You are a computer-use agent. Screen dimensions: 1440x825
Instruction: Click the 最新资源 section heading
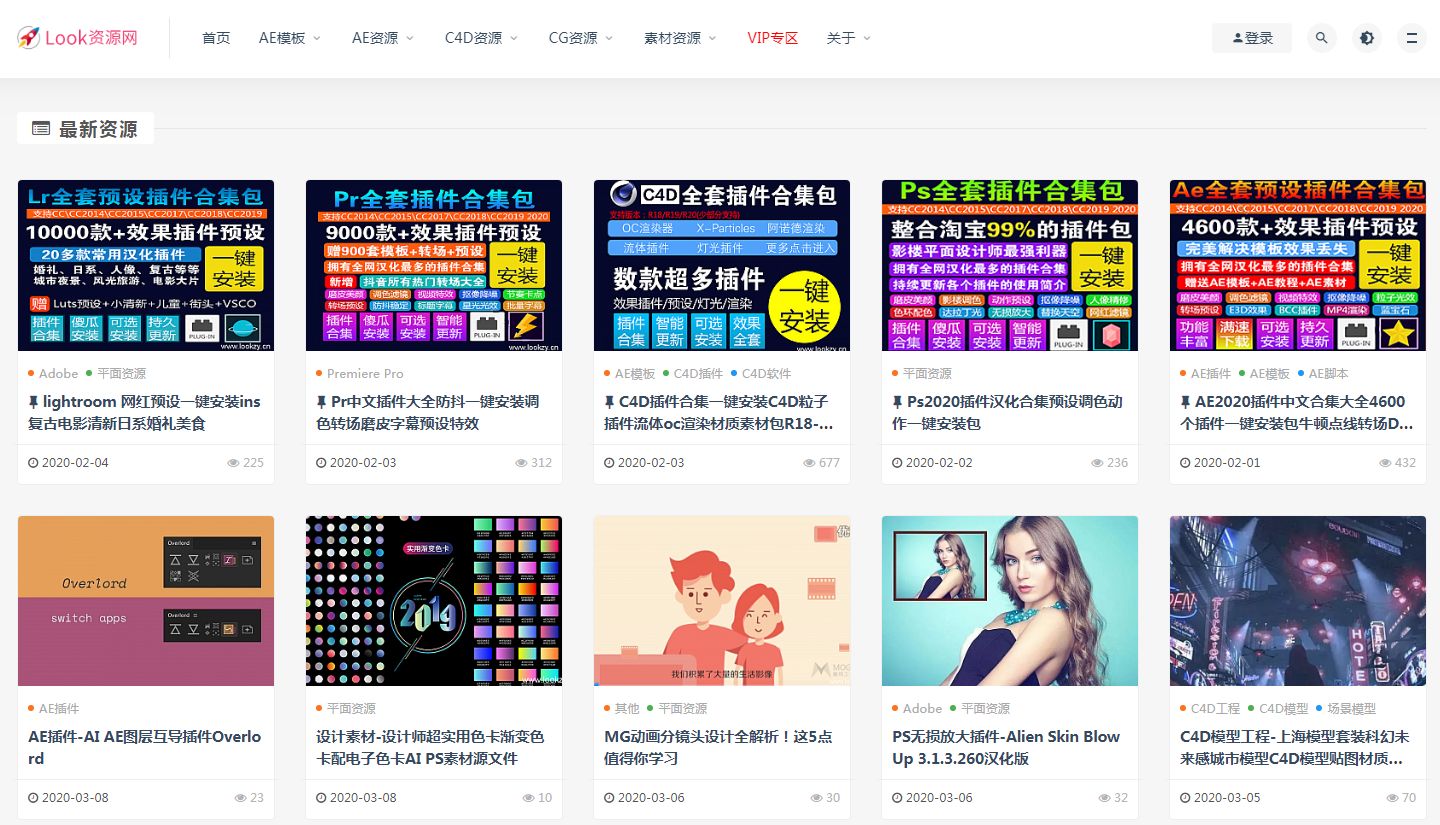85,129
